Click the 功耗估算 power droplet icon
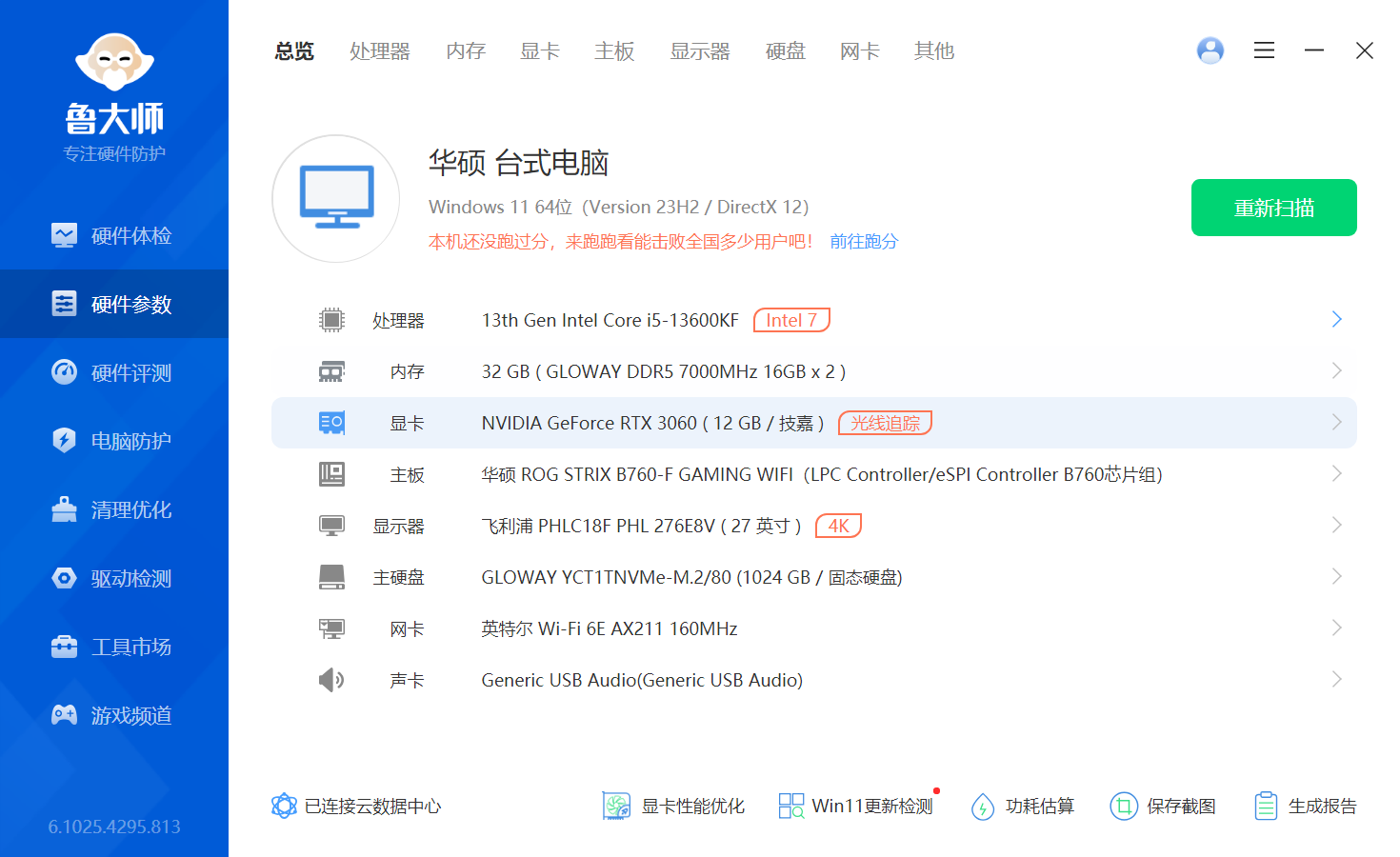 (x=983, y=807)
